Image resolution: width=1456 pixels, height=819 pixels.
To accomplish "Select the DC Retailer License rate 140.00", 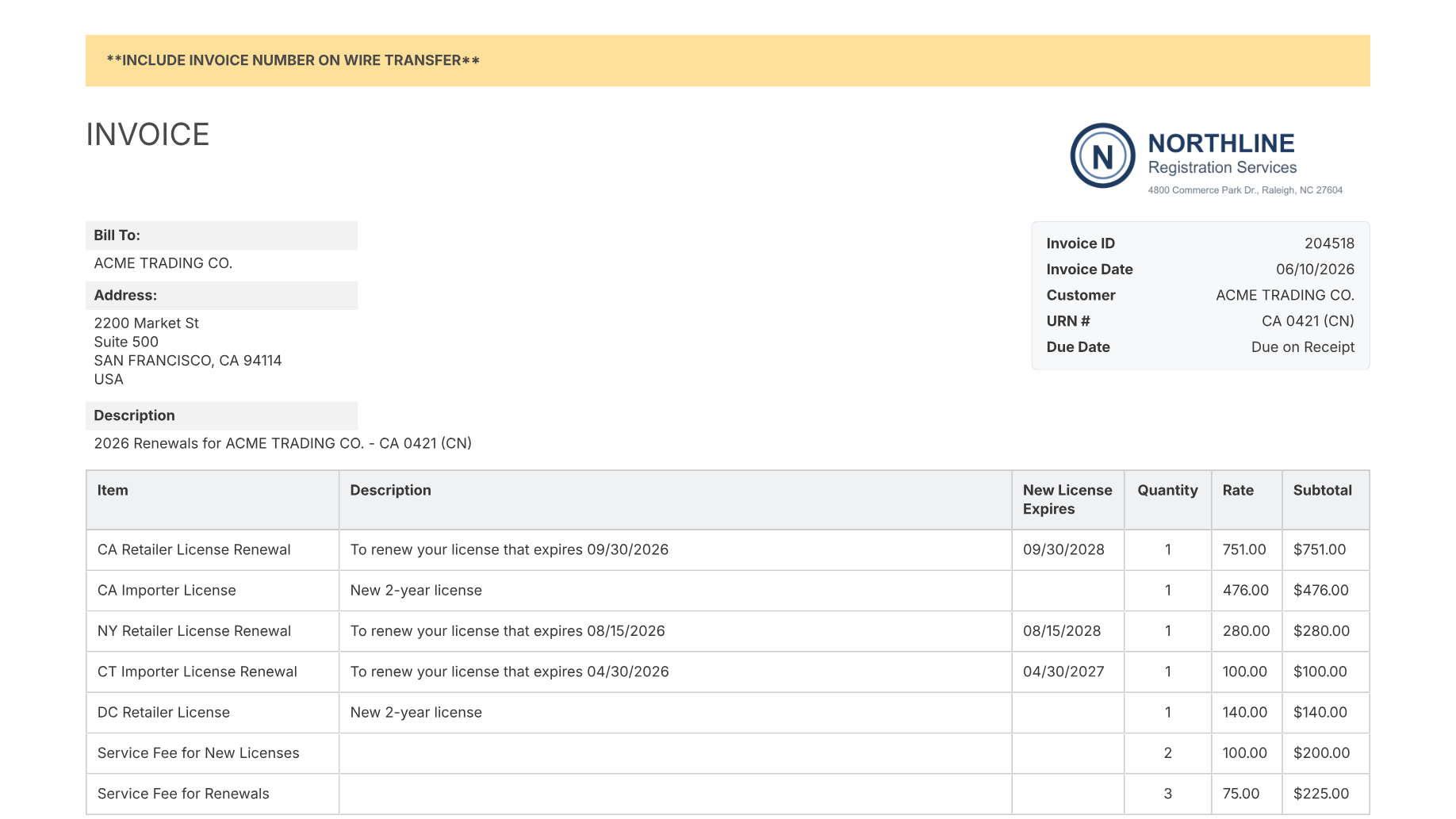I will coord(1244,713).
